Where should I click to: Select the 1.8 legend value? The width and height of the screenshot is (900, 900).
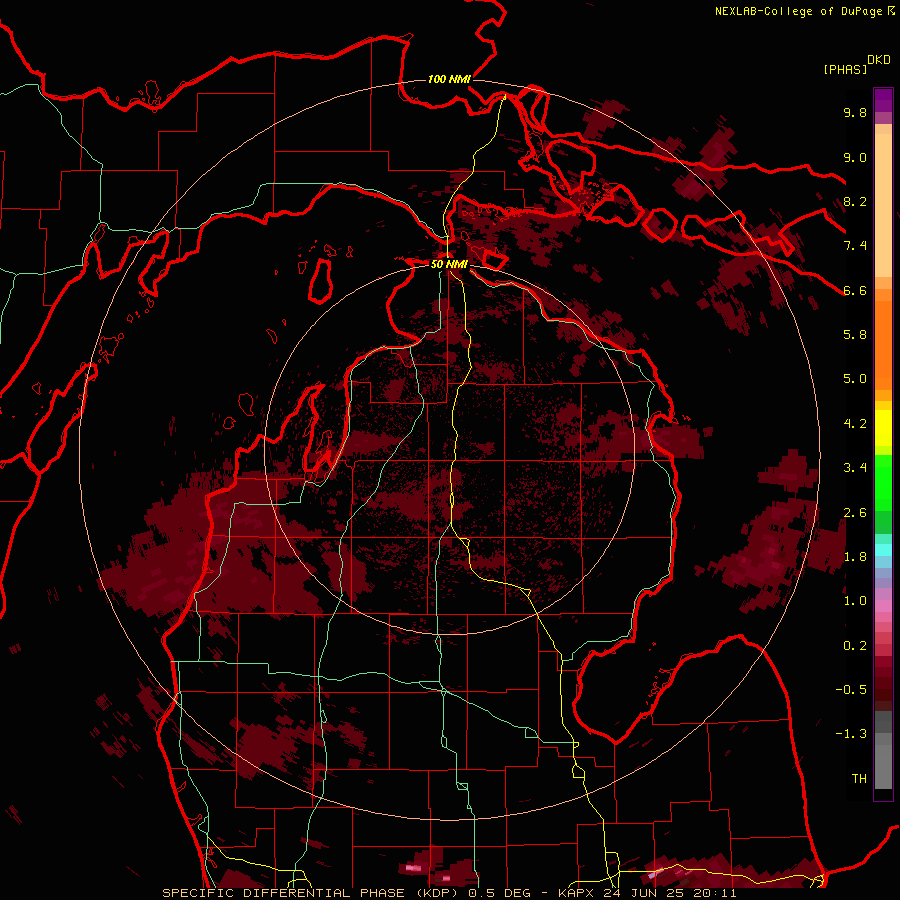pos(855,557)
